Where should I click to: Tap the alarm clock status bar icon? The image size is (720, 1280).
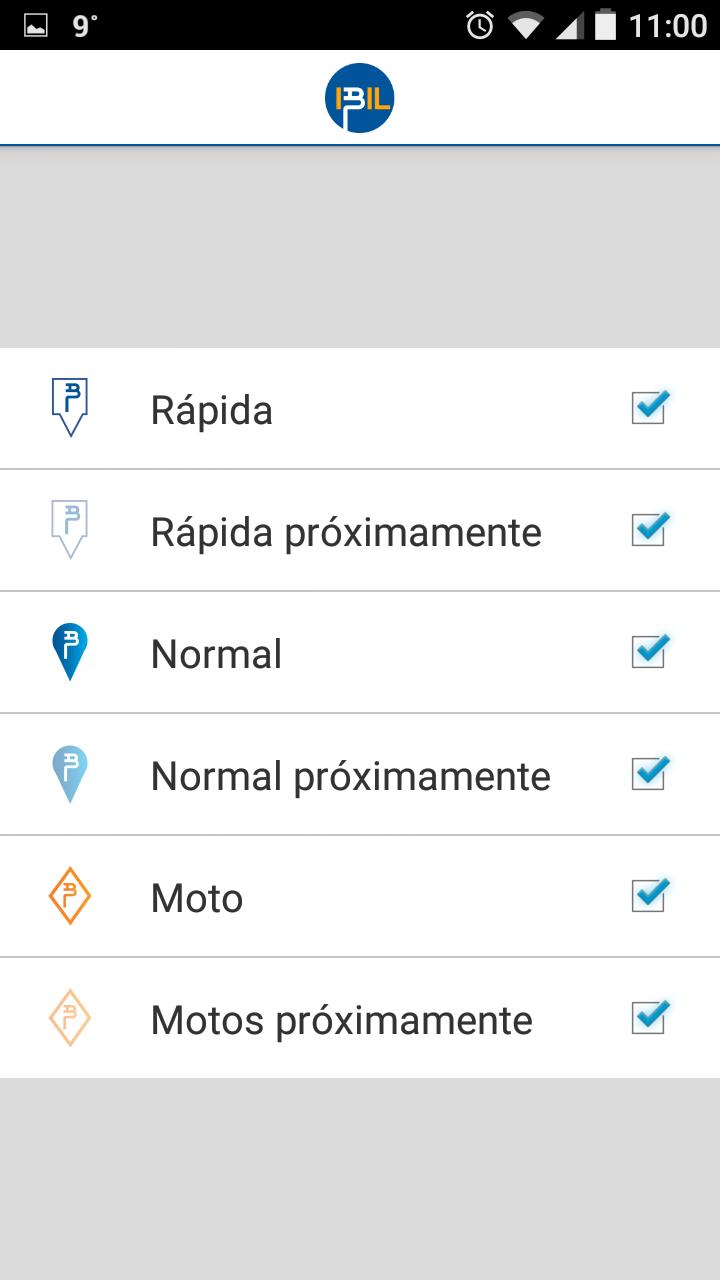(480, 25)
